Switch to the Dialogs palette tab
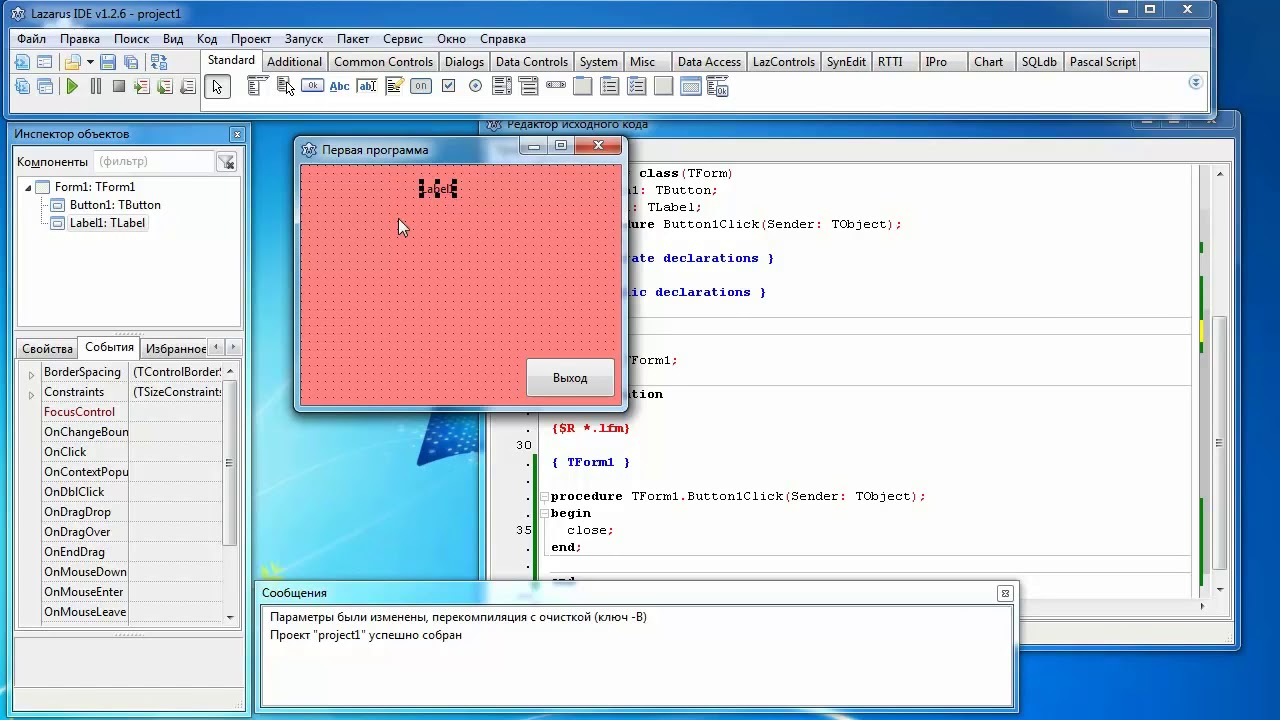Screen dimensions: 1280x720 click(464, 62)
